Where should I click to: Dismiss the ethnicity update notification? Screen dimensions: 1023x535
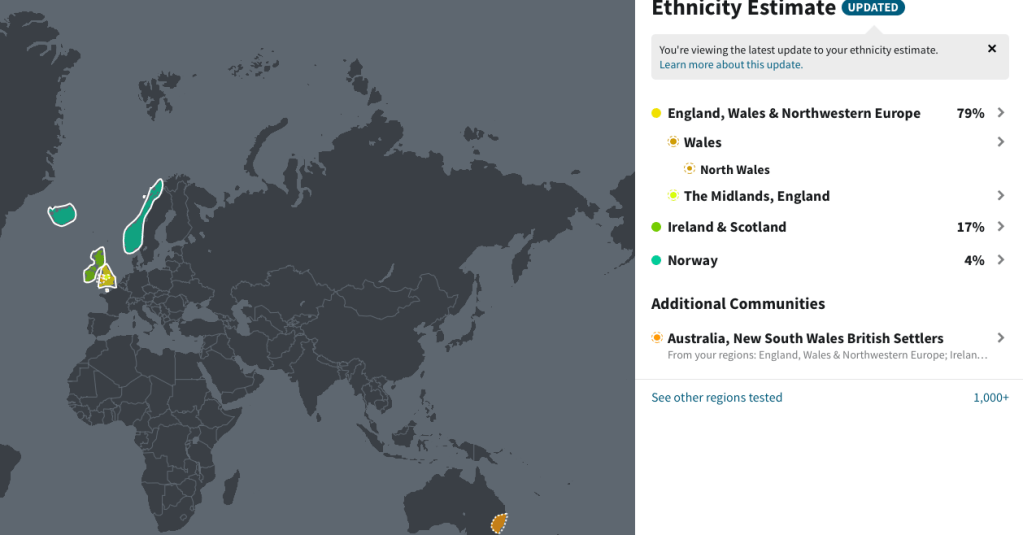tap(991, 49)
